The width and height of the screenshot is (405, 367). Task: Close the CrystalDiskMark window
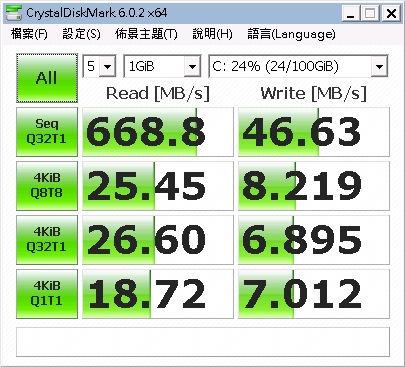391,13
